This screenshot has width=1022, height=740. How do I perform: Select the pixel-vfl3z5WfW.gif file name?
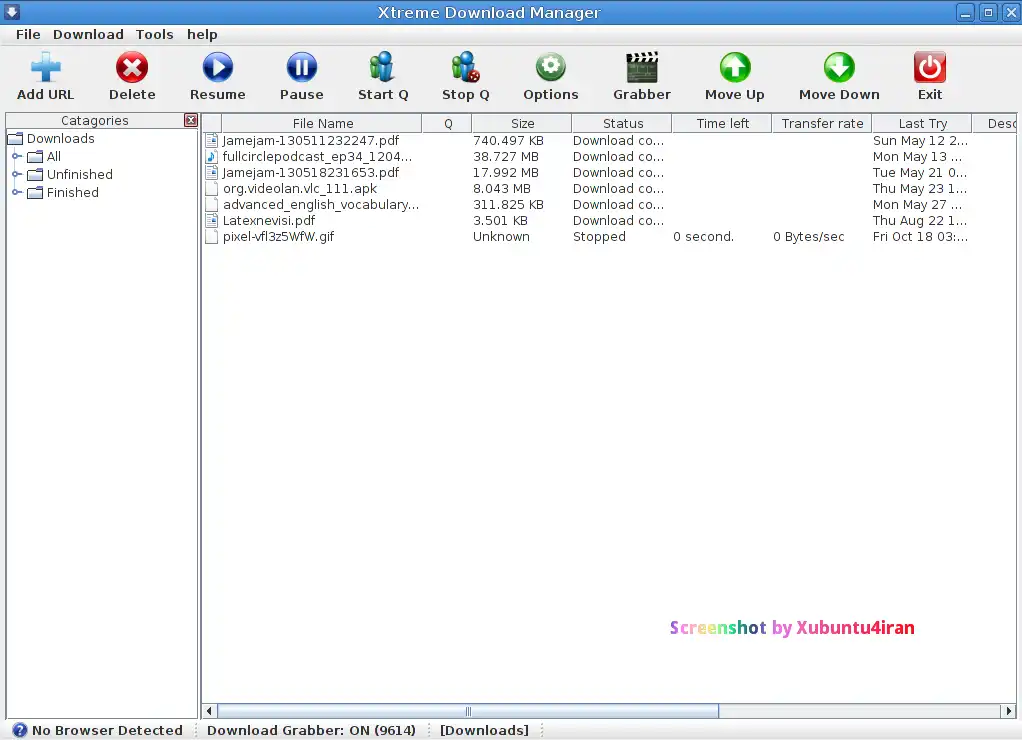(x=278, y=237)
